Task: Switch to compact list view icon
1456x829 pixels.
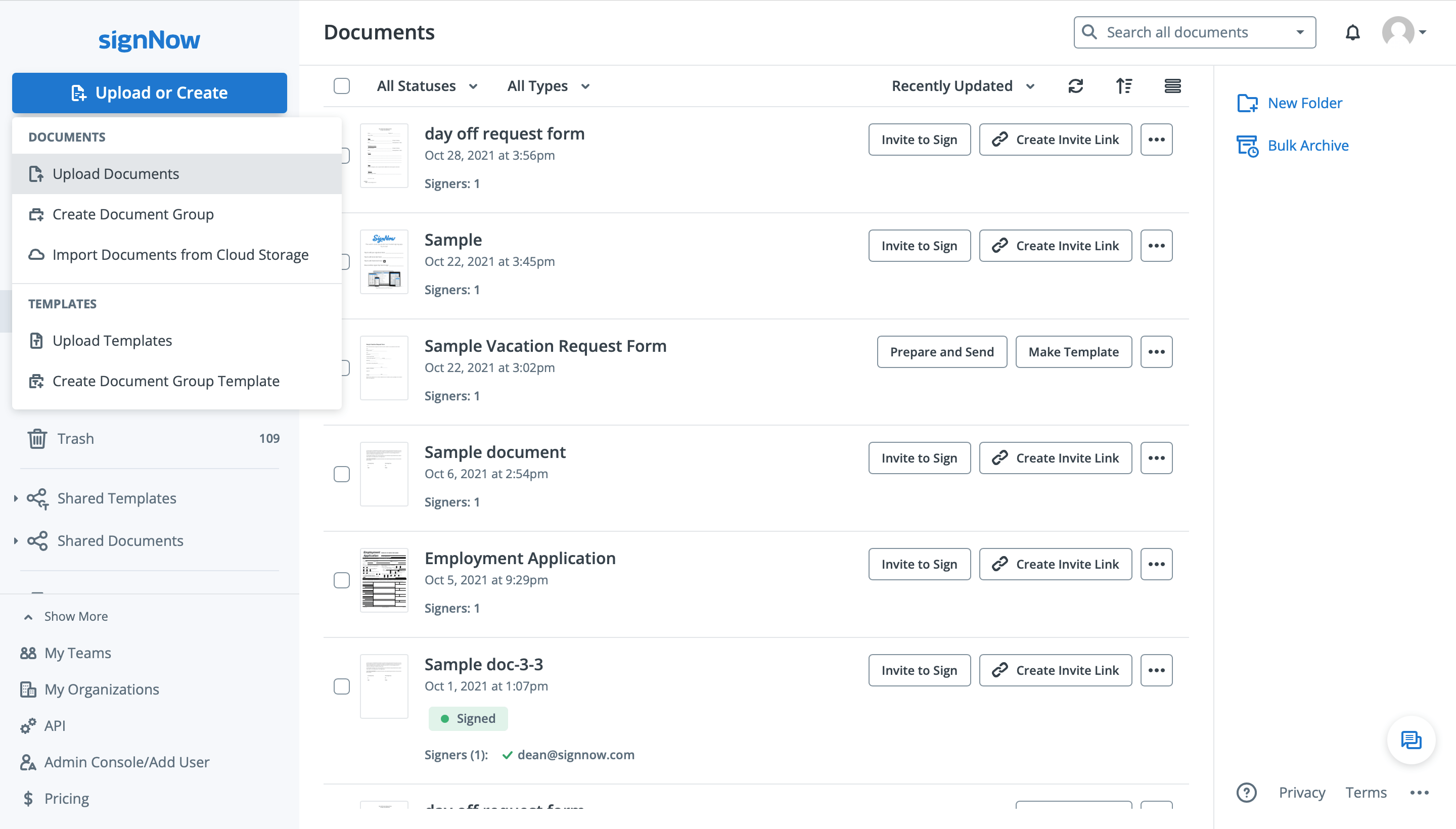Action: pos(1172,86)
